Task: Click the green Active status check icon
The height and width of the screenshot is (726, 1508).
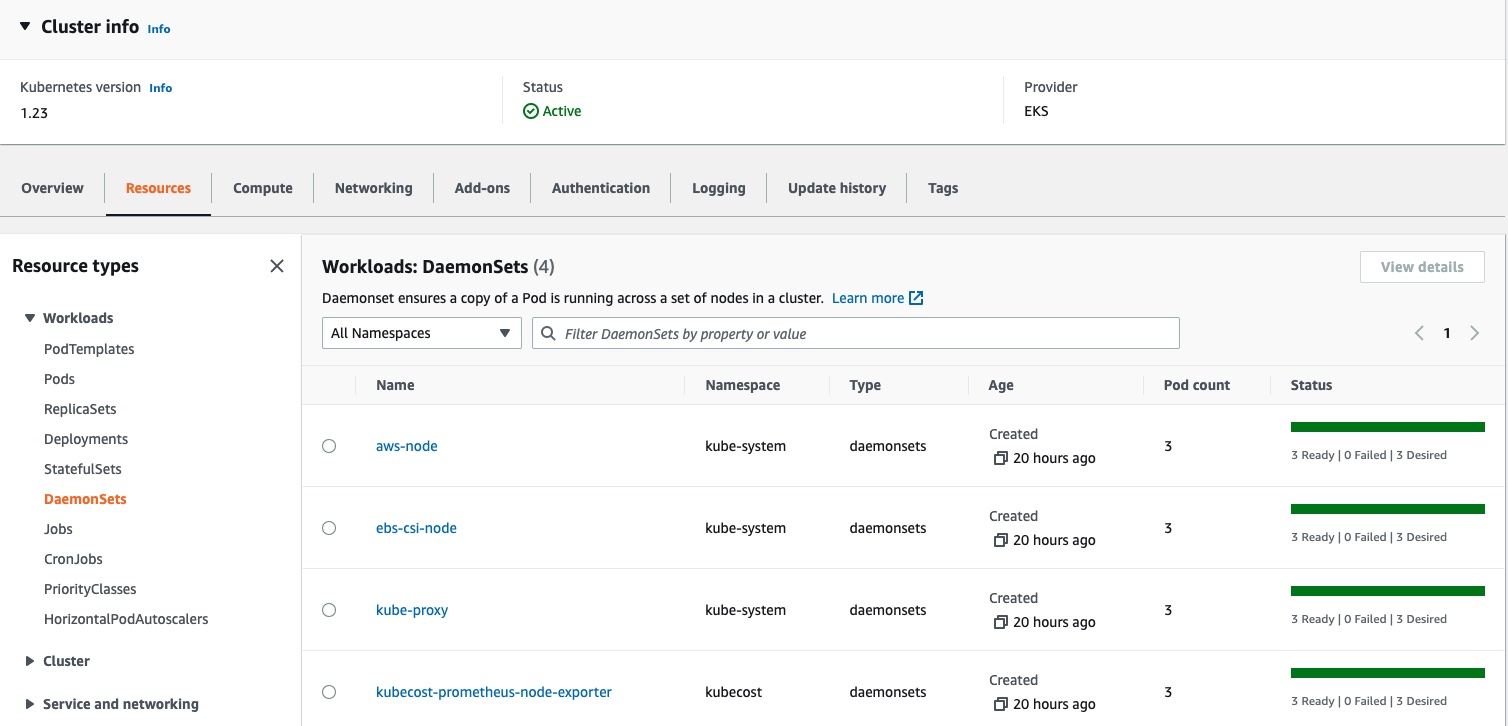Action: 531,111
